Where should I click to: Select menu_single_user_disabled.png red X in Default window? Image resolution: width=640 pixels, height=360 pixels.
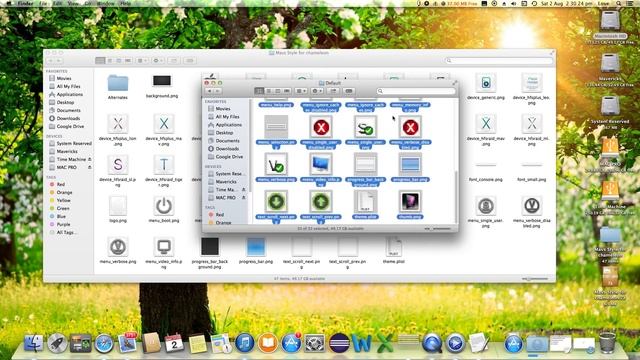(x=321, y=127)
